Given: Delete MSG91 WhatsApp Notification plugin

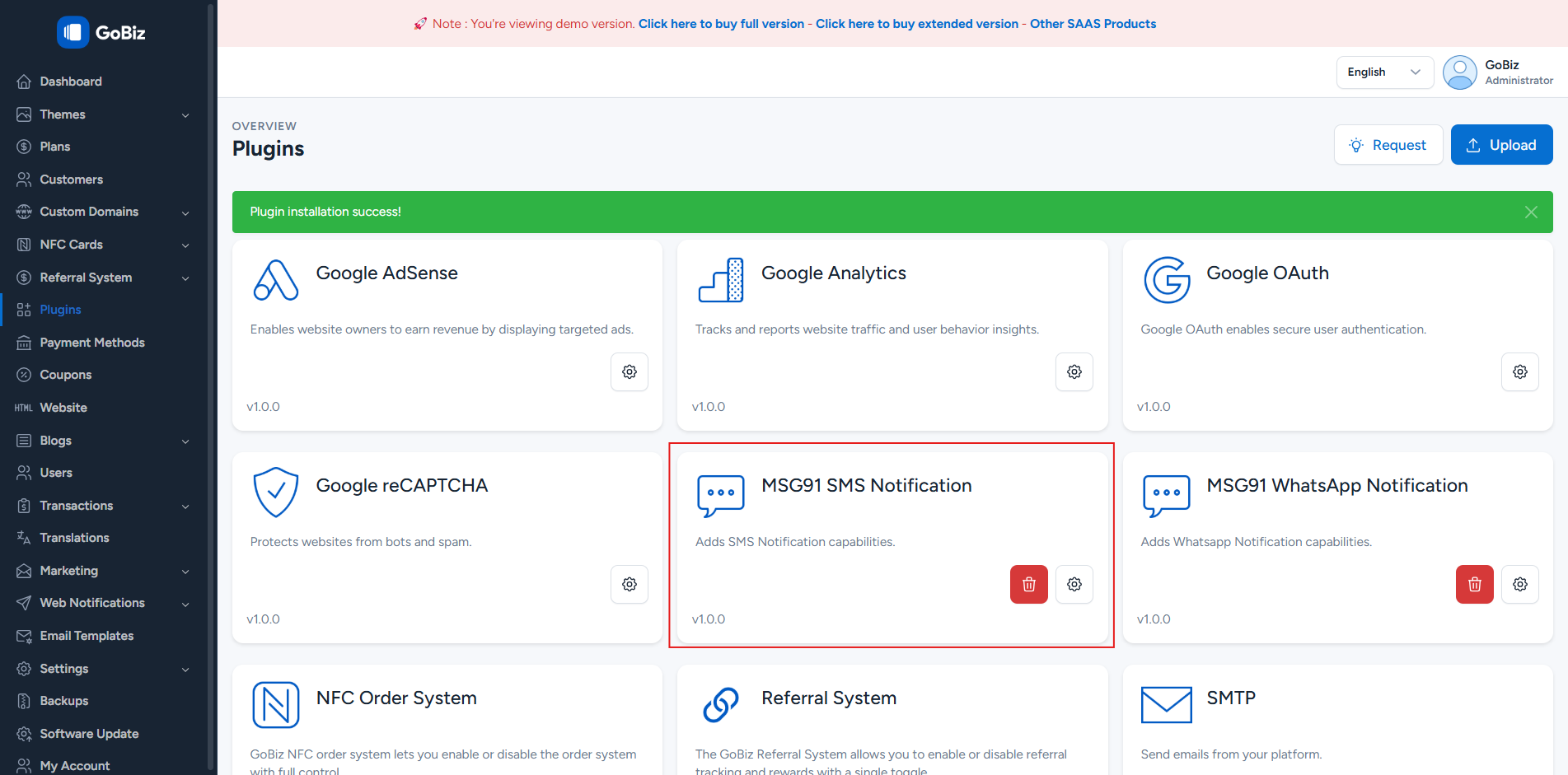Looking at the screenshot, I should point(1474,585).
